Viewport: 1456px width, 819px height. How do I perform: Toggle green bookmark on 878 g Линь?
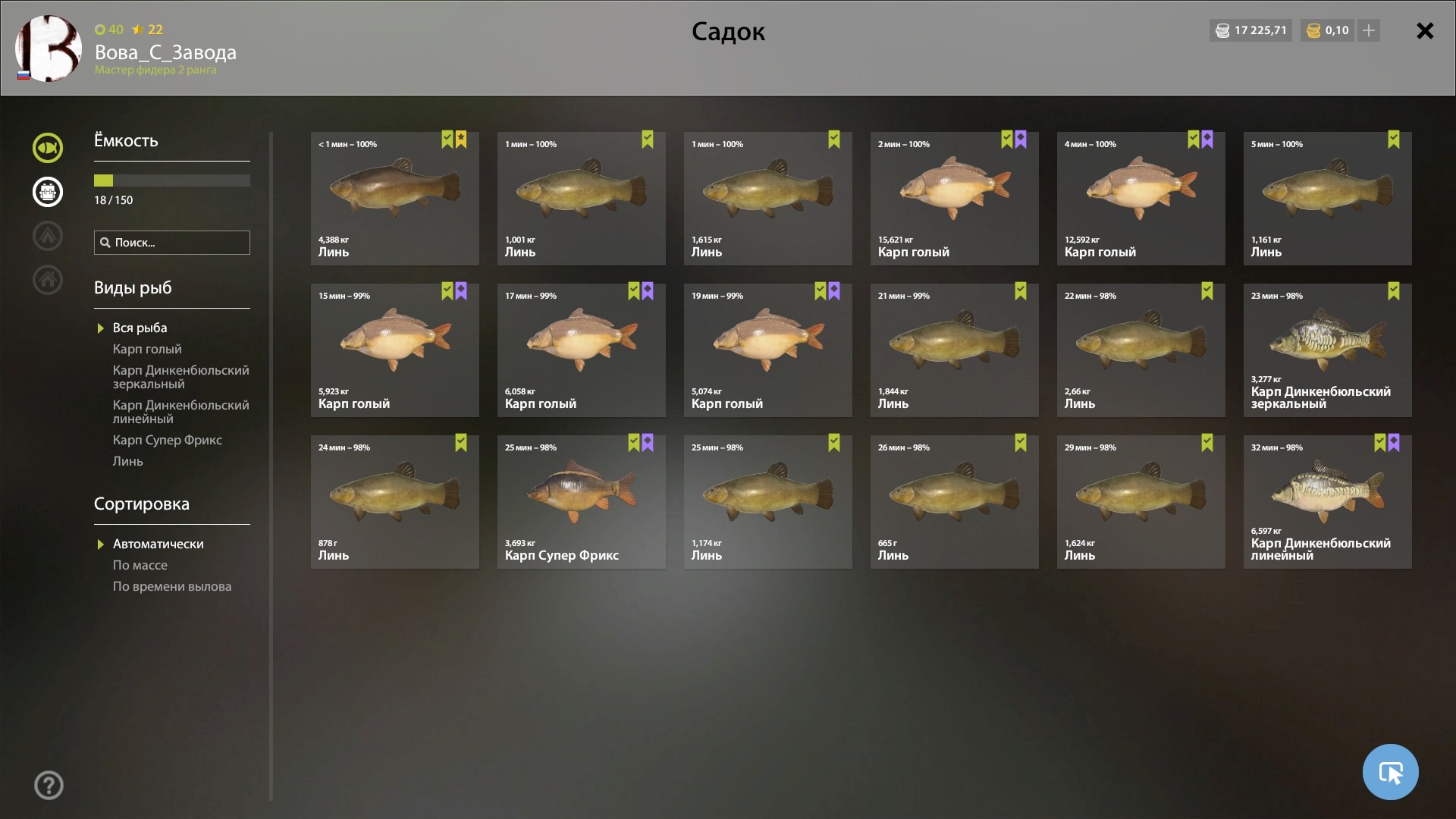tap(461, 443)
